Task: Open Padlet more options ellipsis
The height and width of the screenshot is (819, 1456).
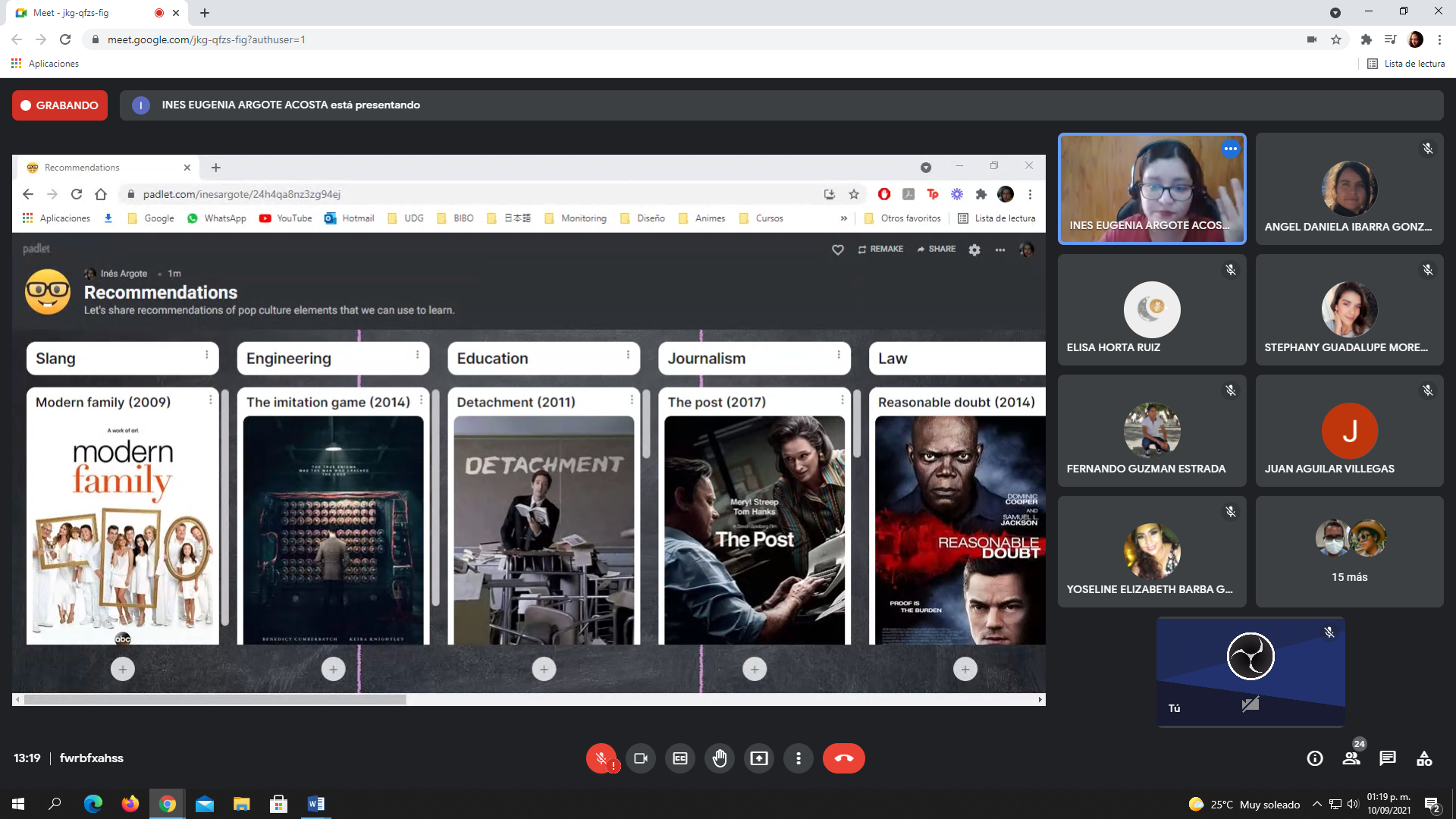Action: 1000,249
